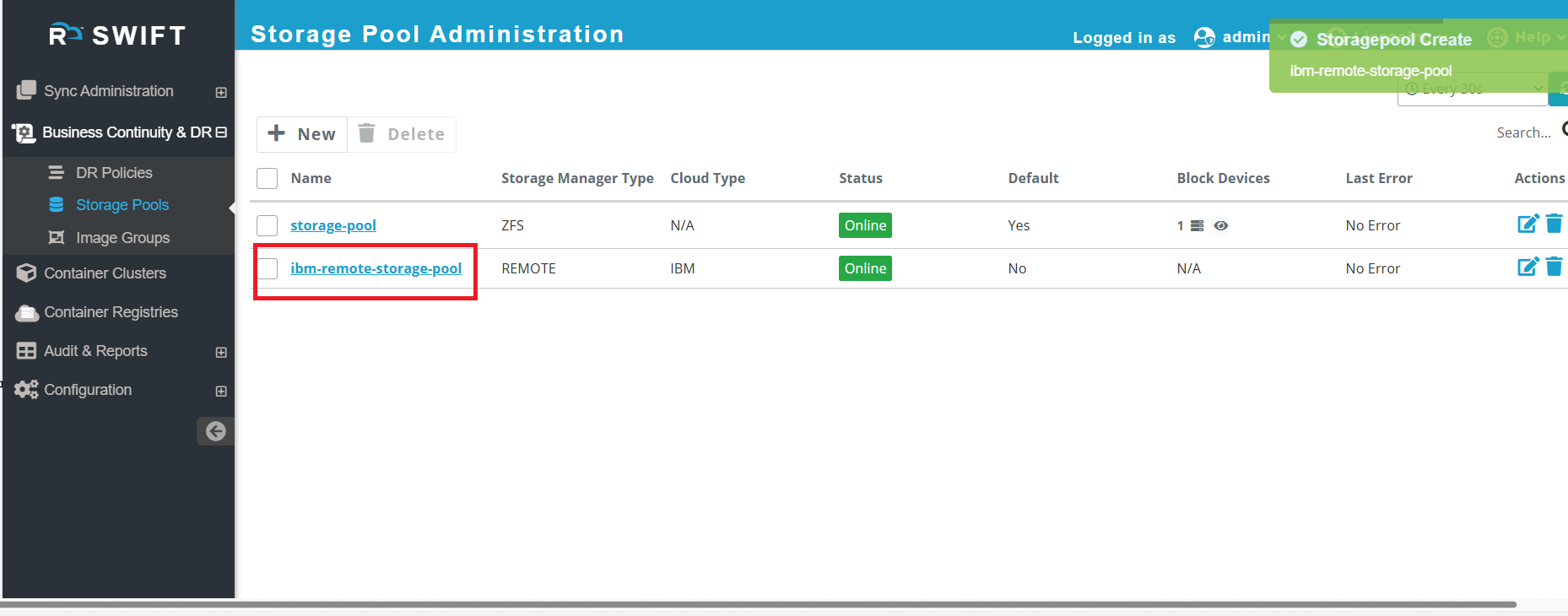Click the Sync Administration stack icon
The width and height of the screenshot is (1568, 616).
pos(26,90)
